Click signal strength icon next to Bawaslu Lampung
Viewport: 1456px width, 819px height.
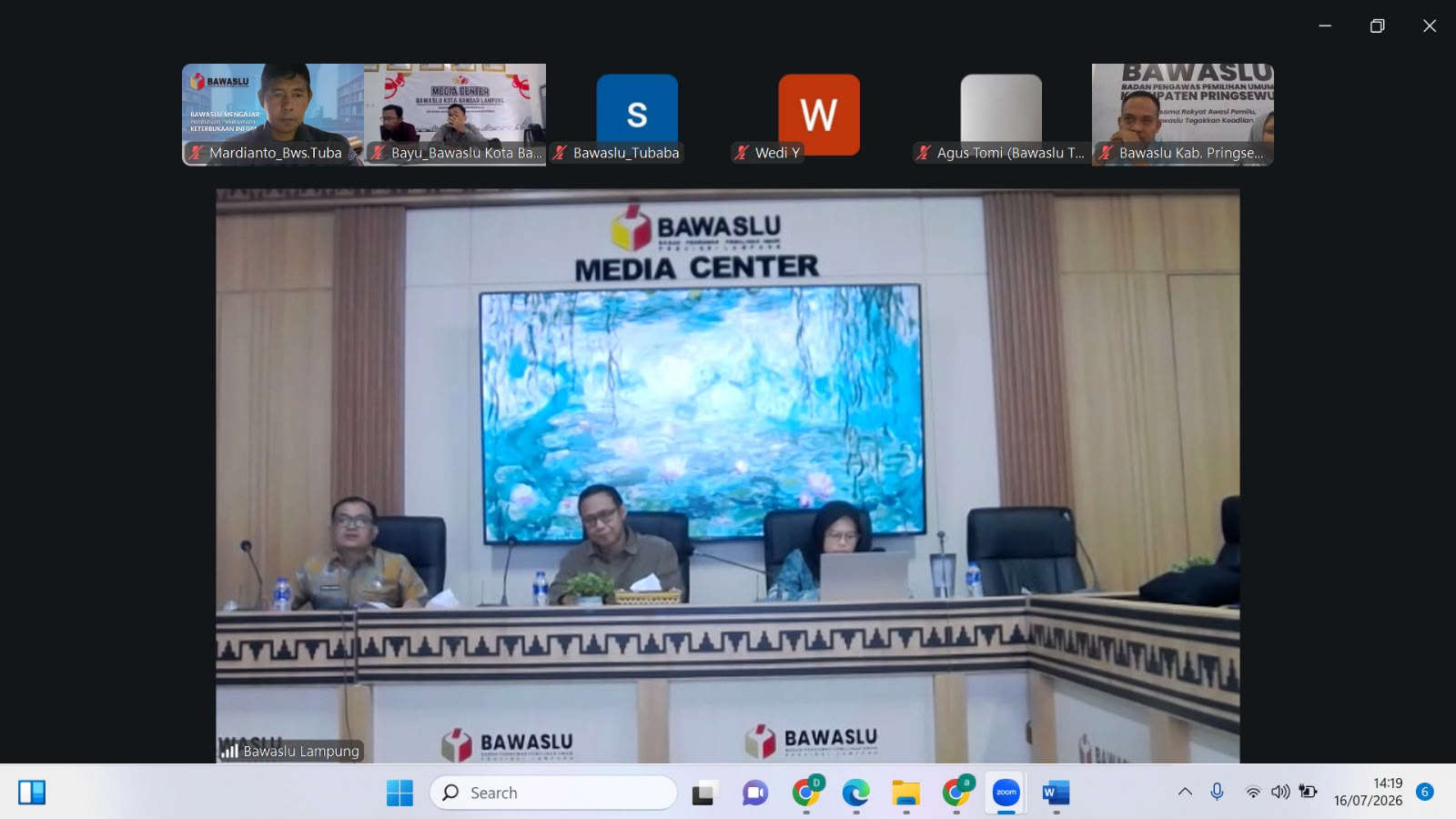(x=229, y=751)
